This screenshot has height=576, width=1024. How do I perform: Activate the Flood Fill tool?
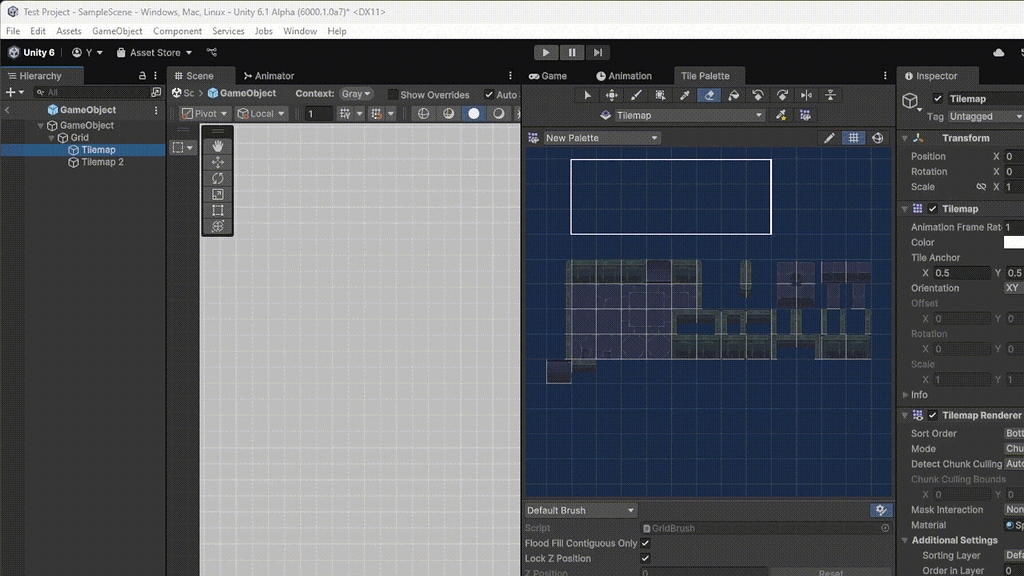[x=734, y=94]
